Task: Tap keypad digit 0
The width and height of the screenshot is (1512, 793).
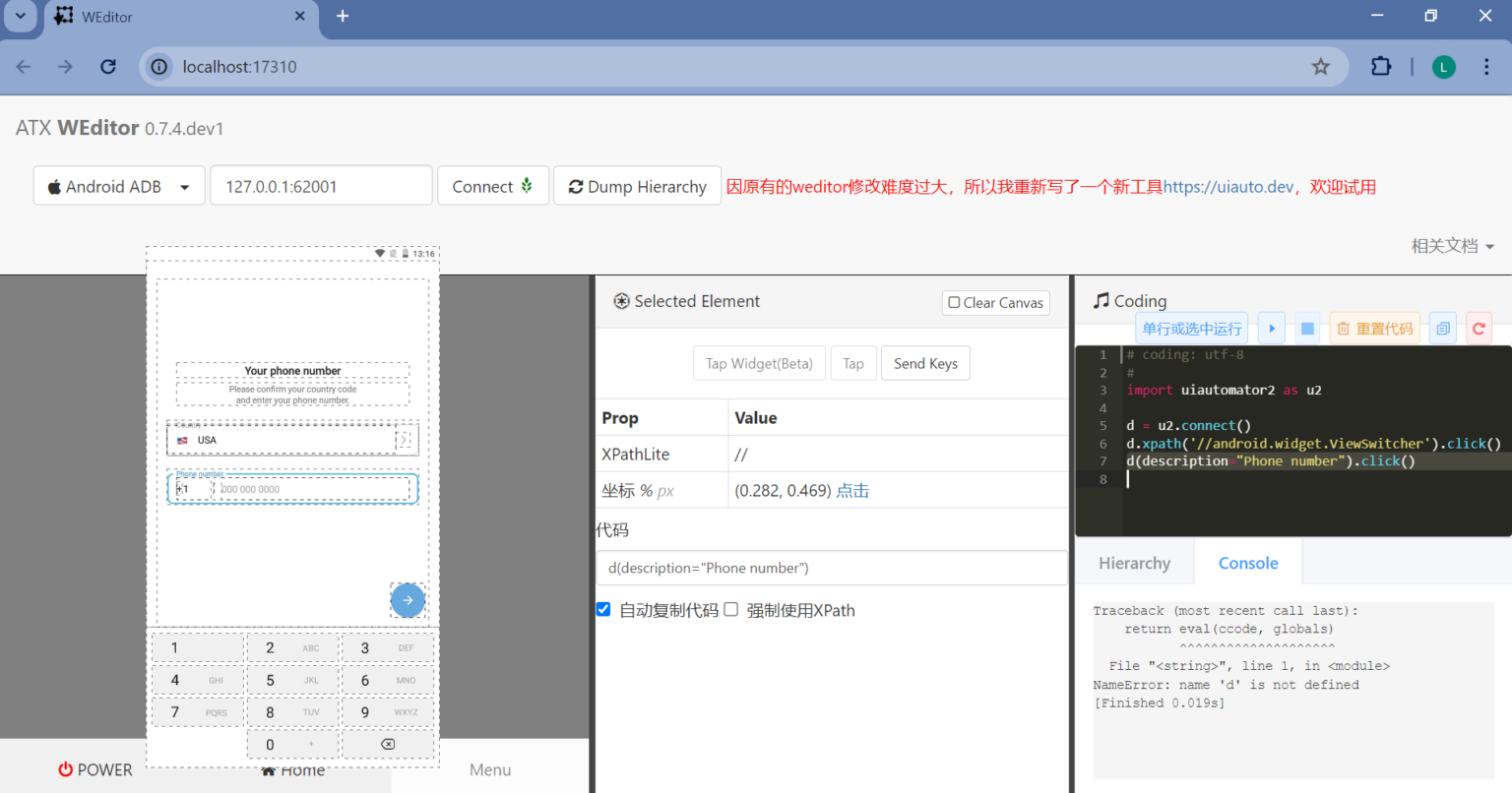Action: coord(292,745)
